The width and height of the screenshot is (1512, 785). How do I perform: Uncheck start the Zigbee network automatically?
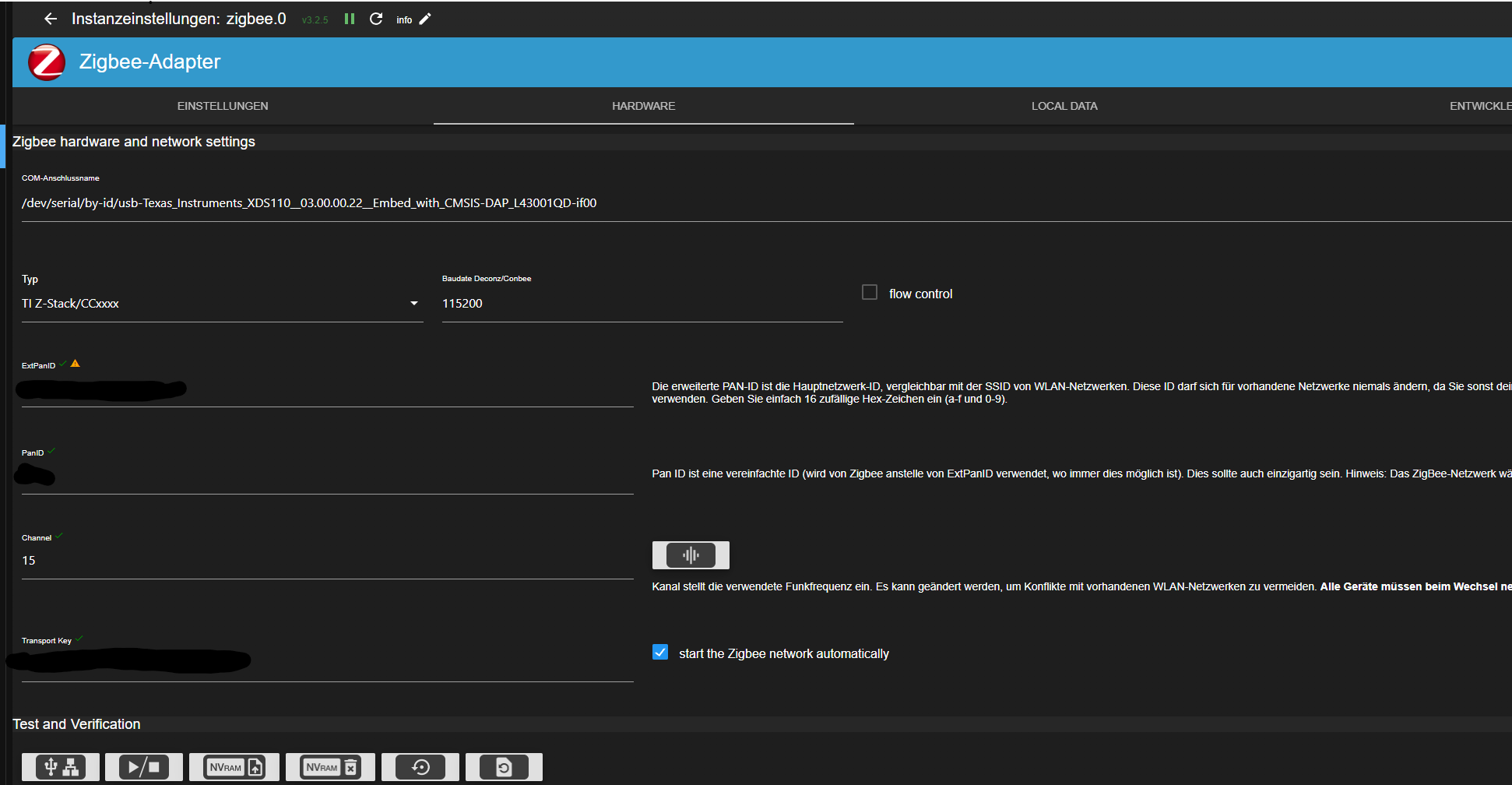(x=660, y=653)
